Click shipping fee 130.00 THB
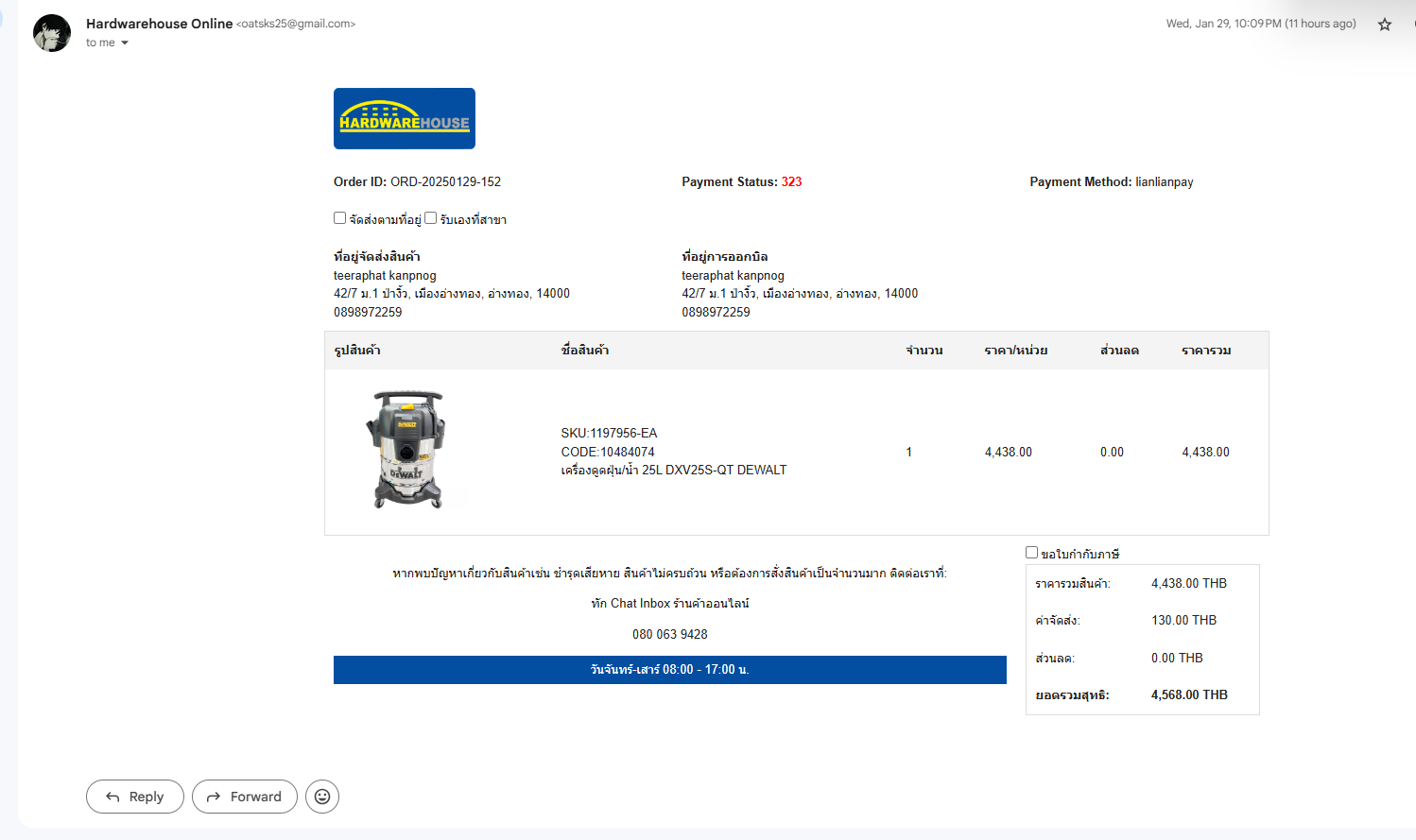Image resolution: width=1416 pixels, height=840 pixels. tap(1183, 620)
